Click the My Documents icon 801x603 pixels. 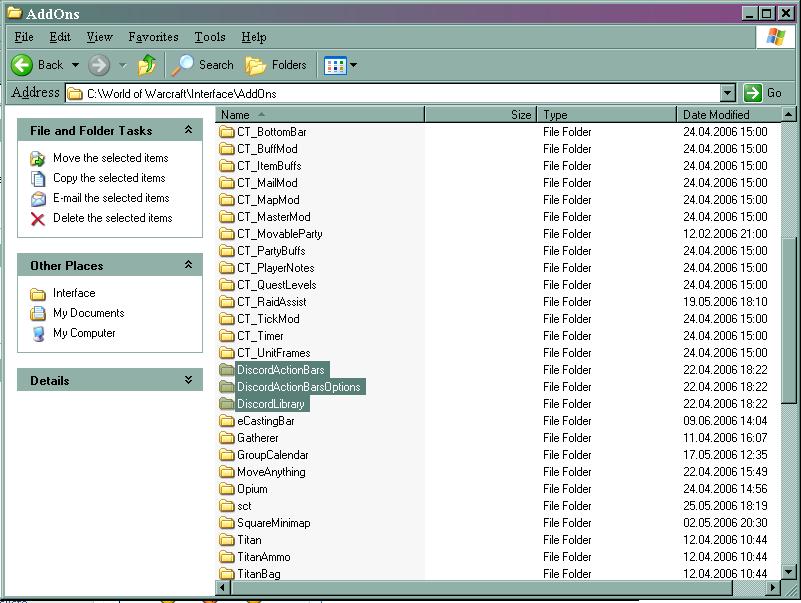click(x=38, y=313)
